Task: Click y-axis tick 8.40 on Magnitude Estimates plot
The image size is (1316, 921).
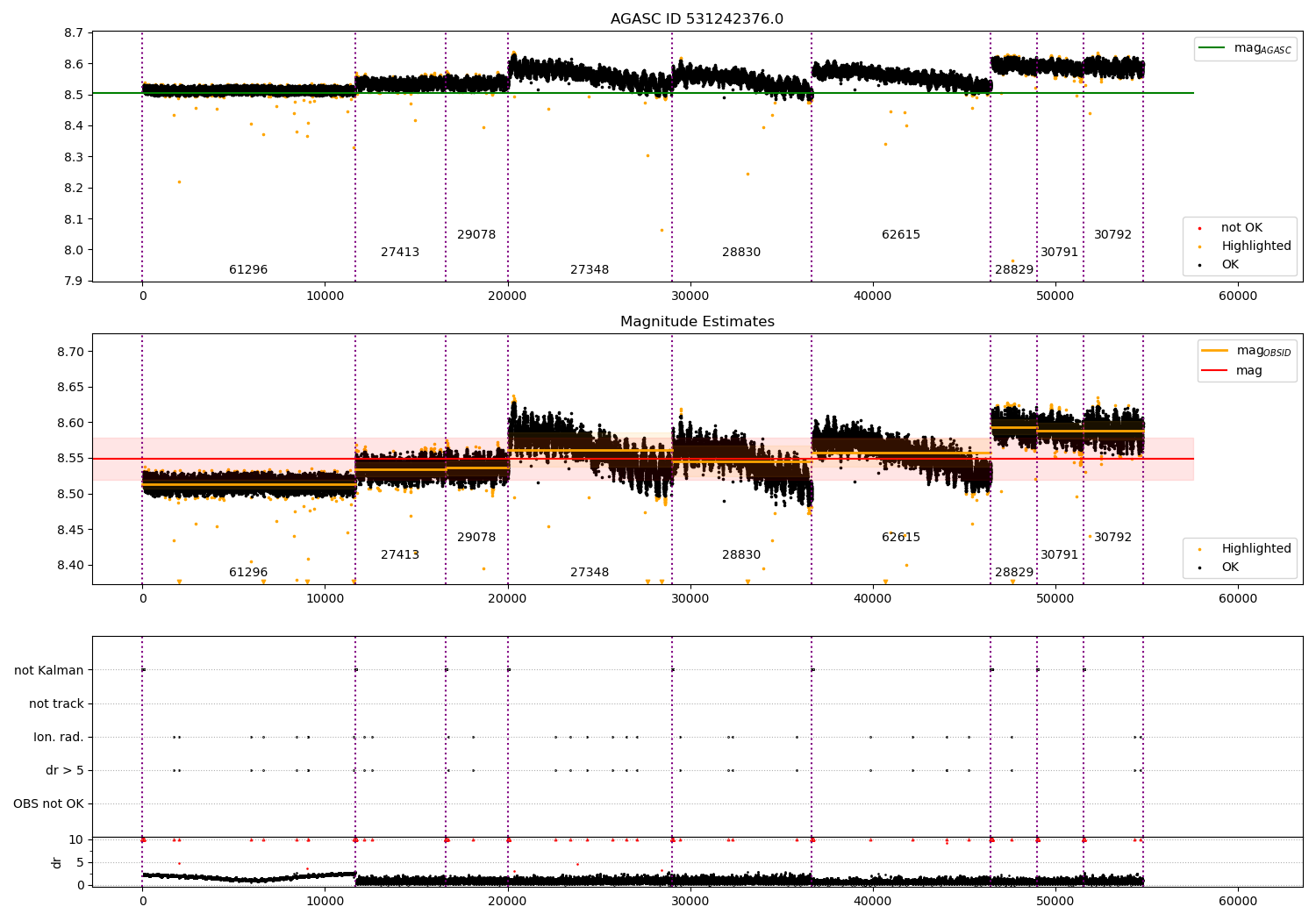Action: (71, 565)
